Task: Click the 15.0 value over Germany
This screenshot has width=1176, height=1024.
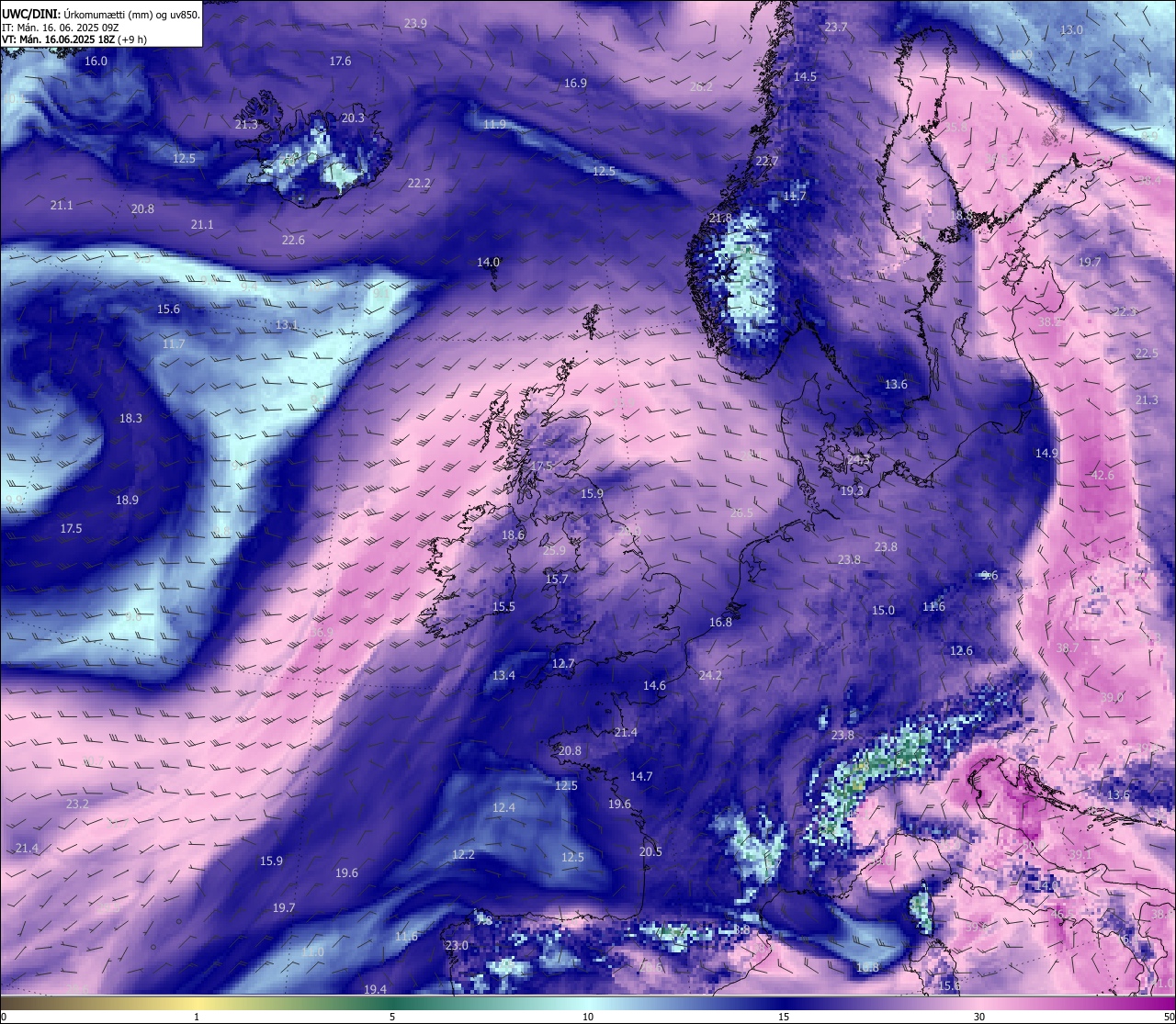Action: click(883, 611)
